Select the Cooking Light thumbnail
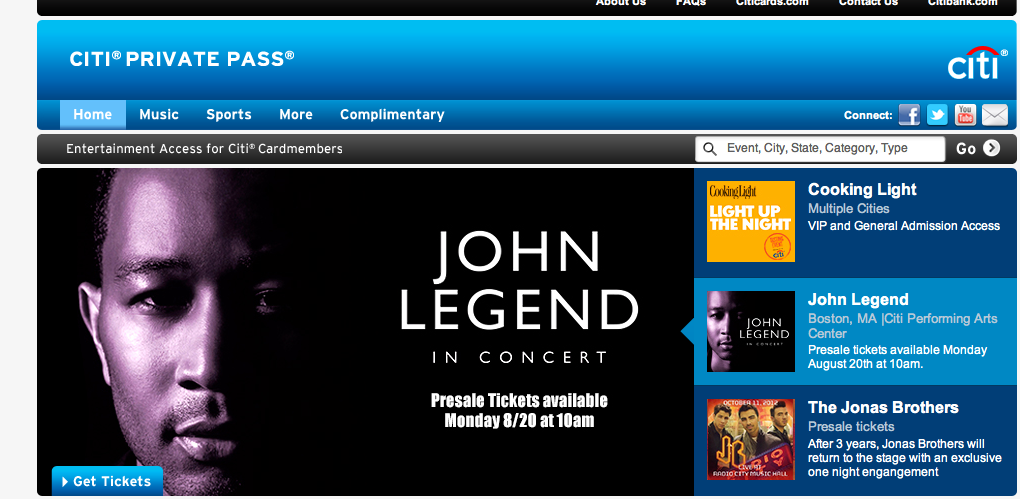The width and height of the screenshot is (1020, 499). pos(751,222)
